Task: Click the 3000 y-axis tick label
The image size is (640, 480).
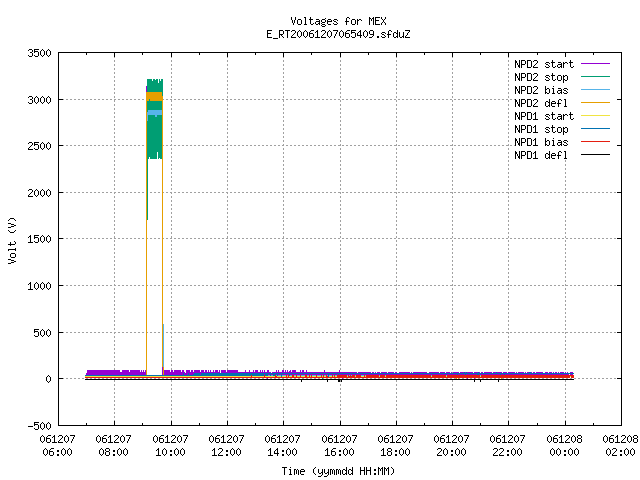Action: [40, 100]
